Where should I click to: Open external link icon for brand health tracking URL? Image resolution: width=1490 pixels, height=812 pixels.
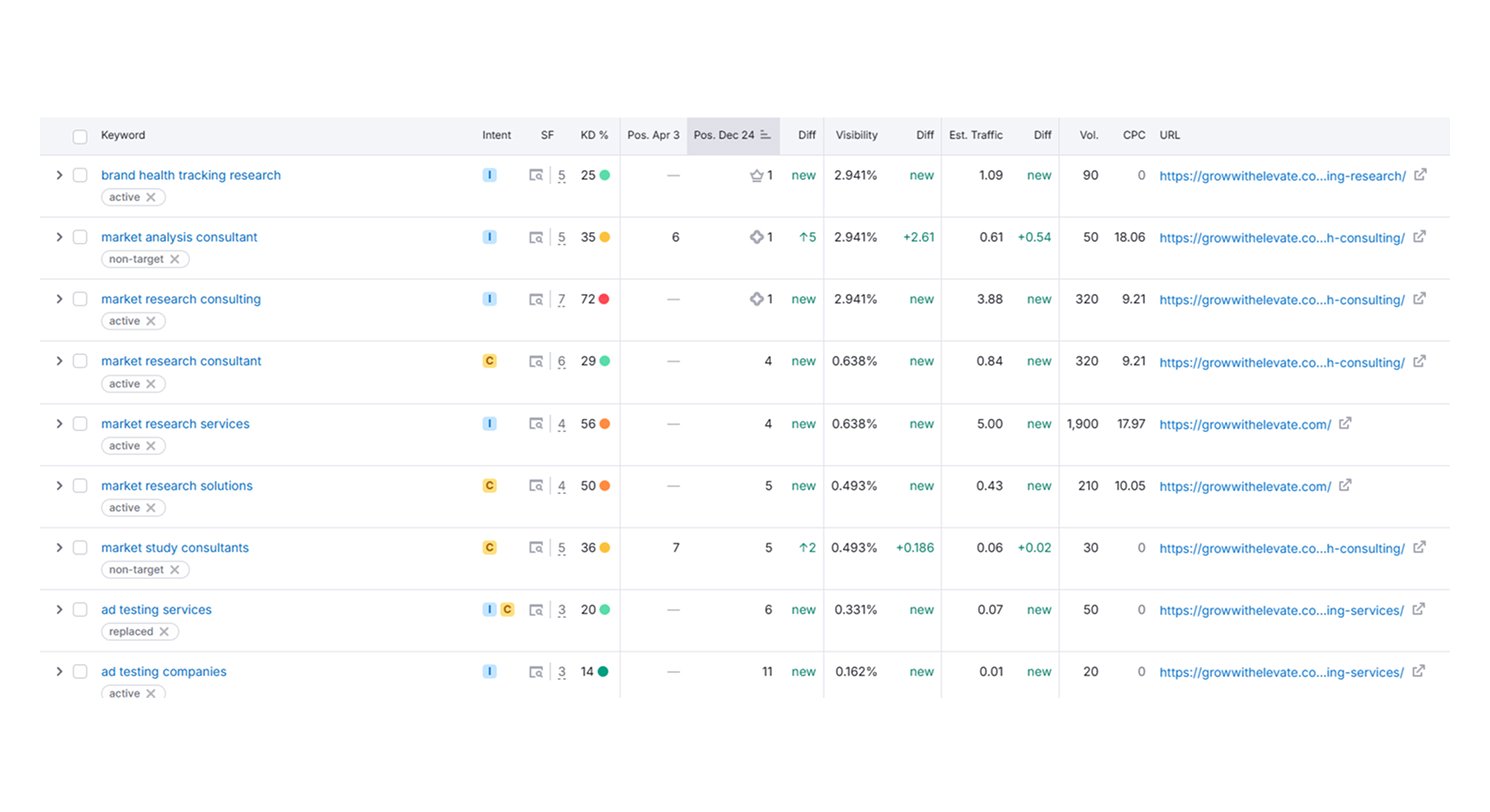[1420, 175]
